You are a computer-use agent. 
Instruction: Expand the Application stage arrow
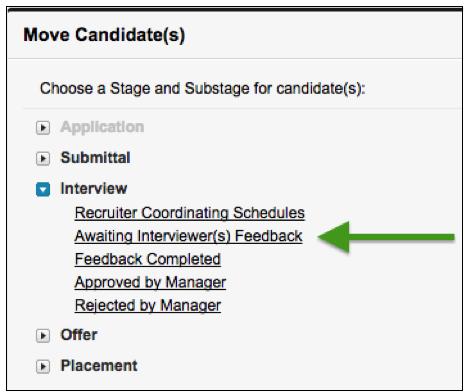coord(43,128)
